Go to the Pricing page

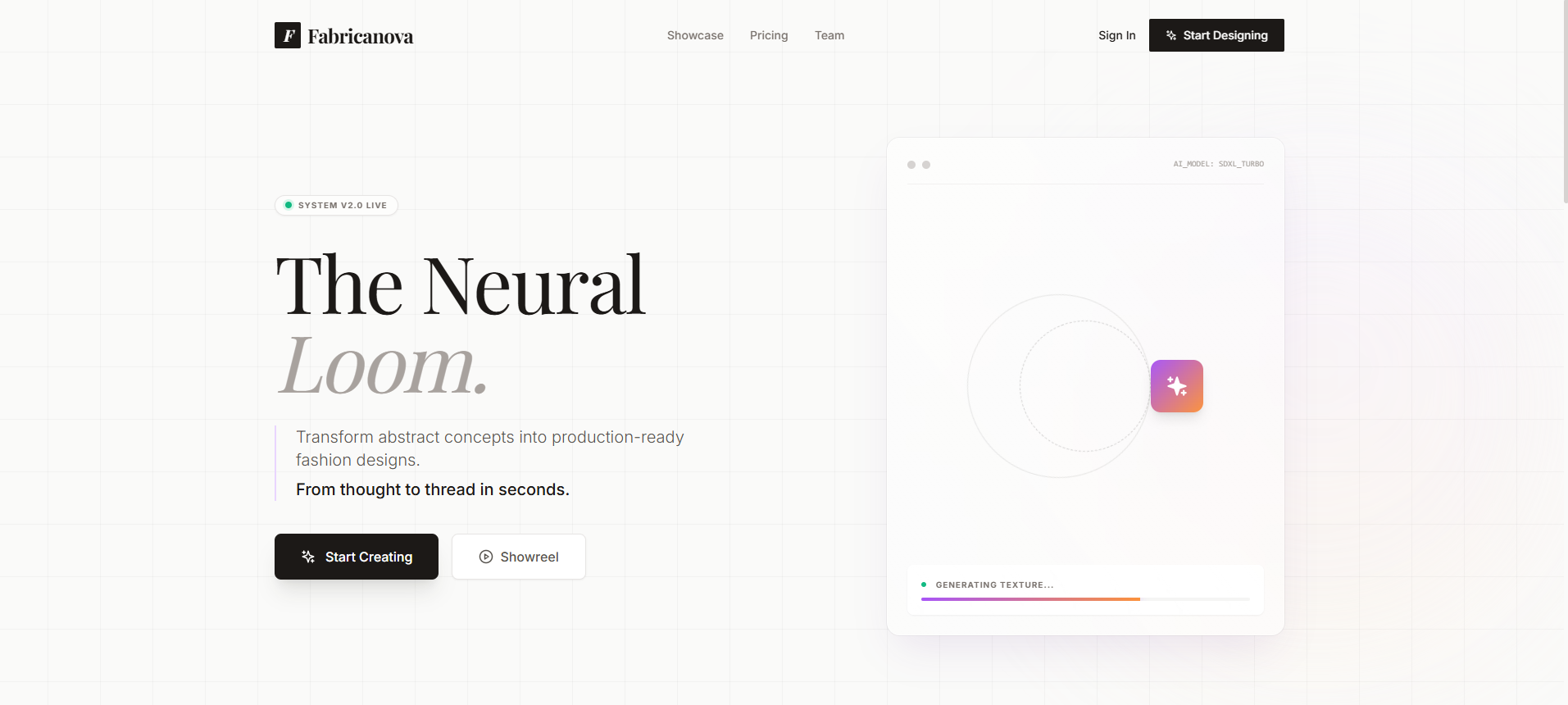[x=768, y=35]
